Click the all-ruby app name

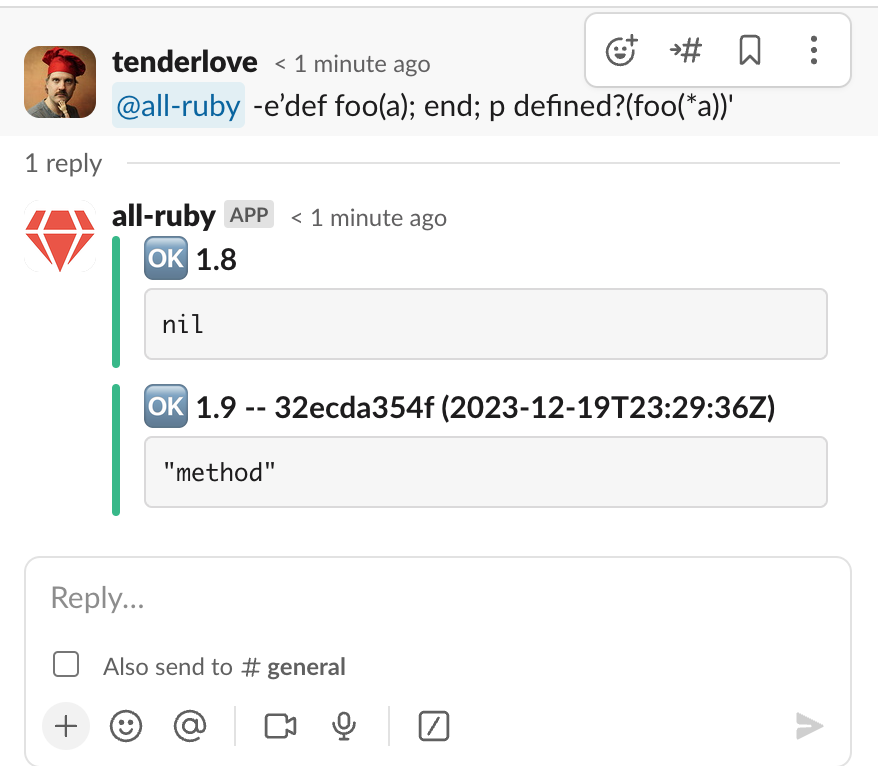(164, 216)
